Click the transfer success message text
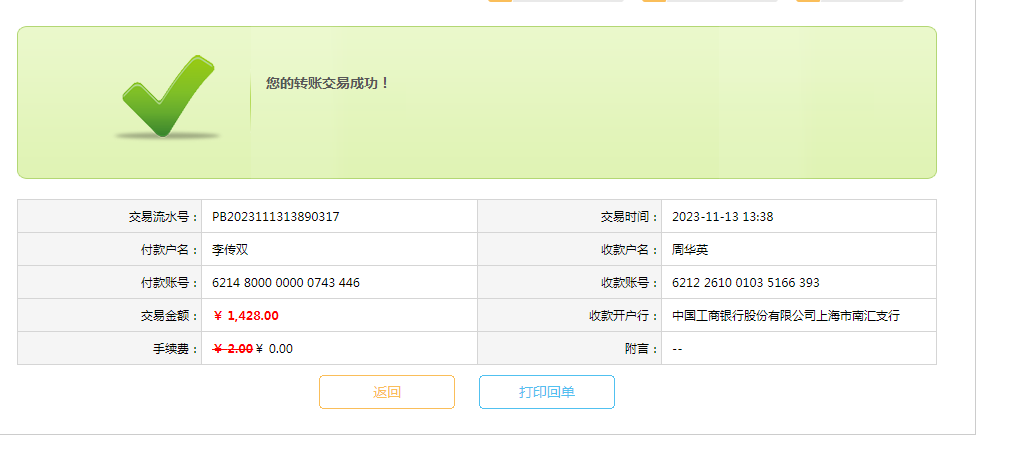 (327, 83)
